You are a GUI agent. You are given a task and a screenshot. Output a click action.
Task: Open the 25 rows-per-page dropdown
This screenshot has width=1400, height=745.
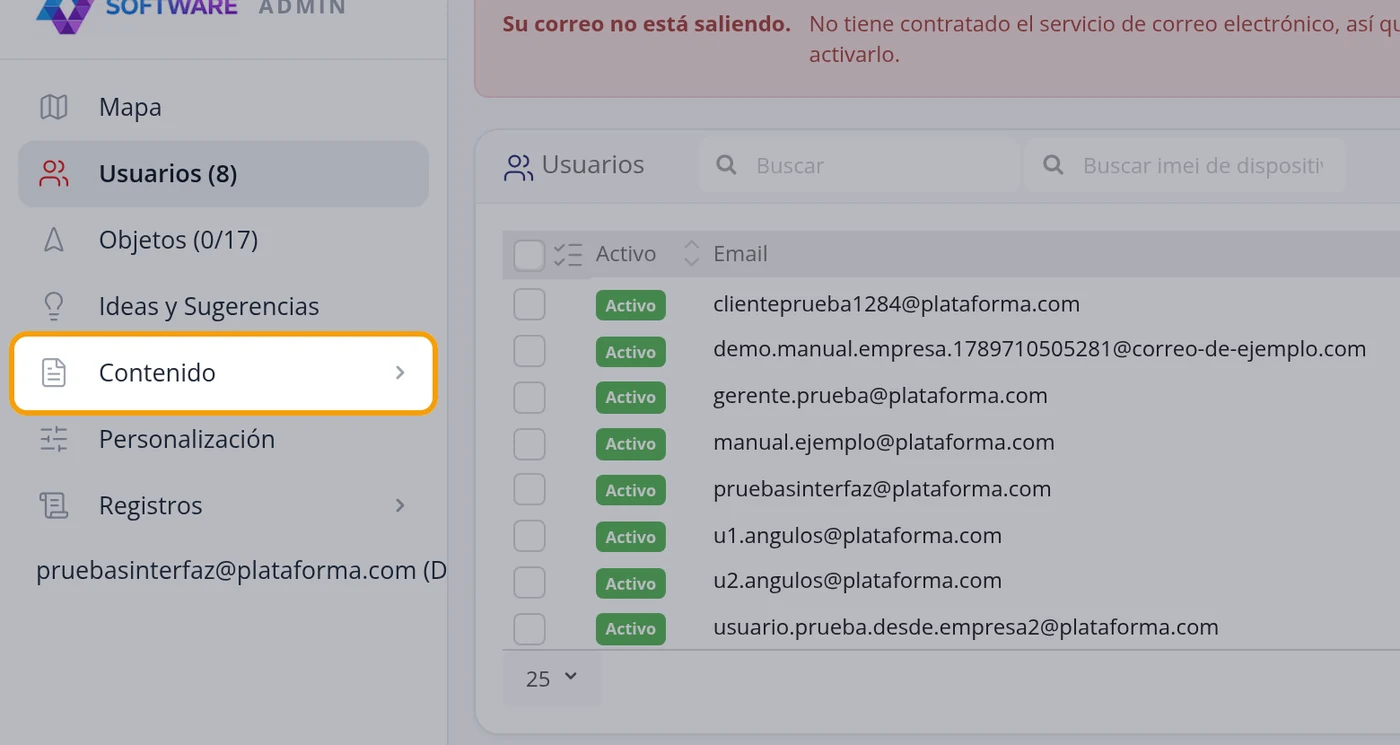click(x=552, y=678)
